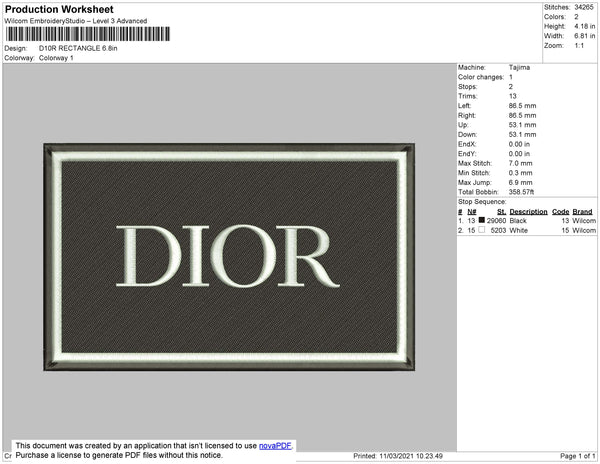Click the 'Stop Sequence:' heading
The image size is (600, 464).
482,202
